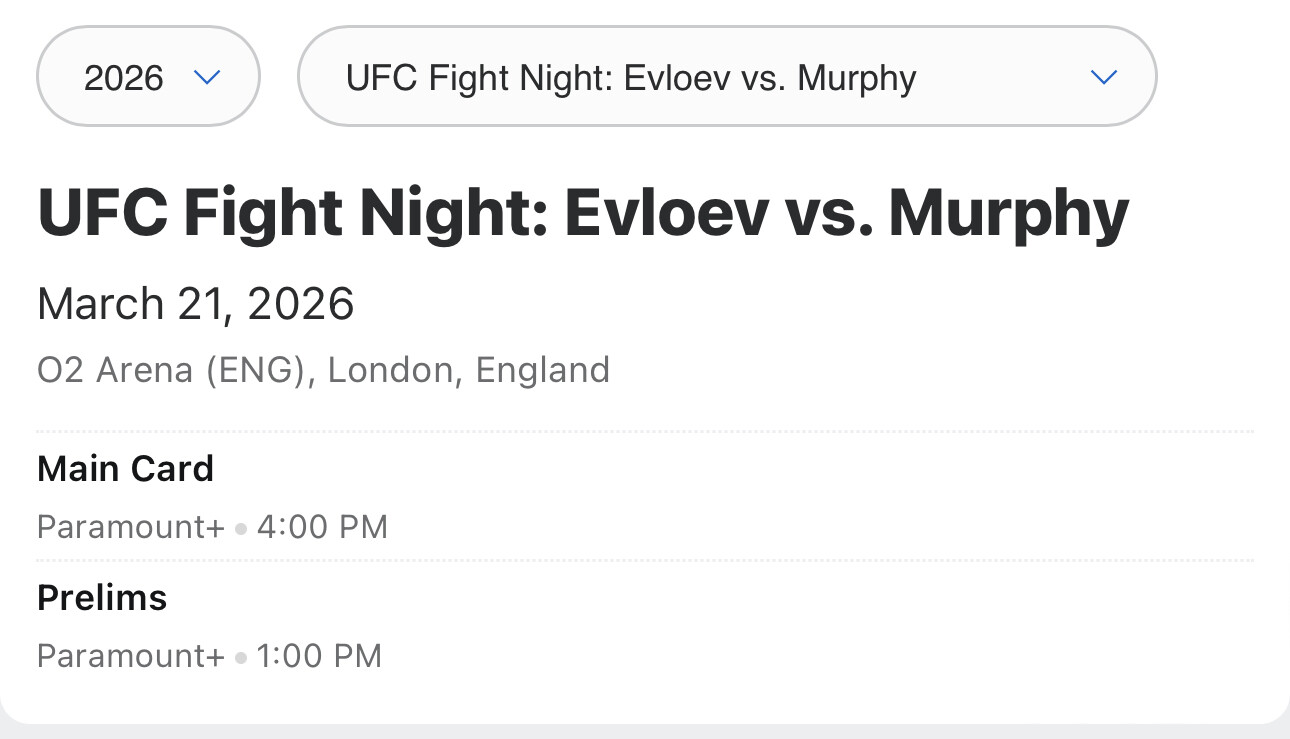The height and width of the screenshot is (739, 1290).
Task: Select the Prelims label
Action: point(102,597)
